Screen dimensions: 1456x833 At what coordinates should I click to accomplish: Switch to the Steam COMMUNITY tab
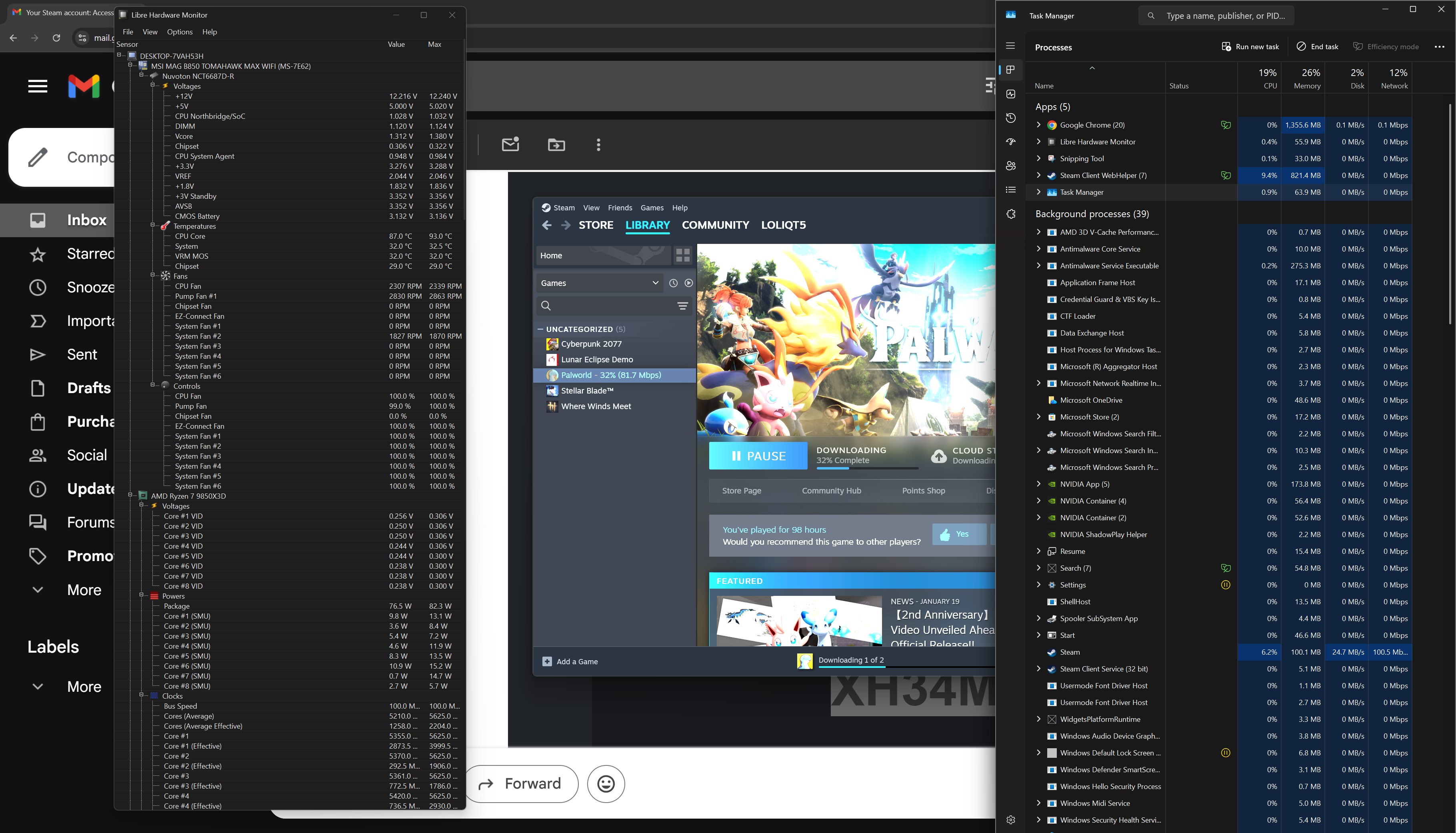click(x=715, y=225)
